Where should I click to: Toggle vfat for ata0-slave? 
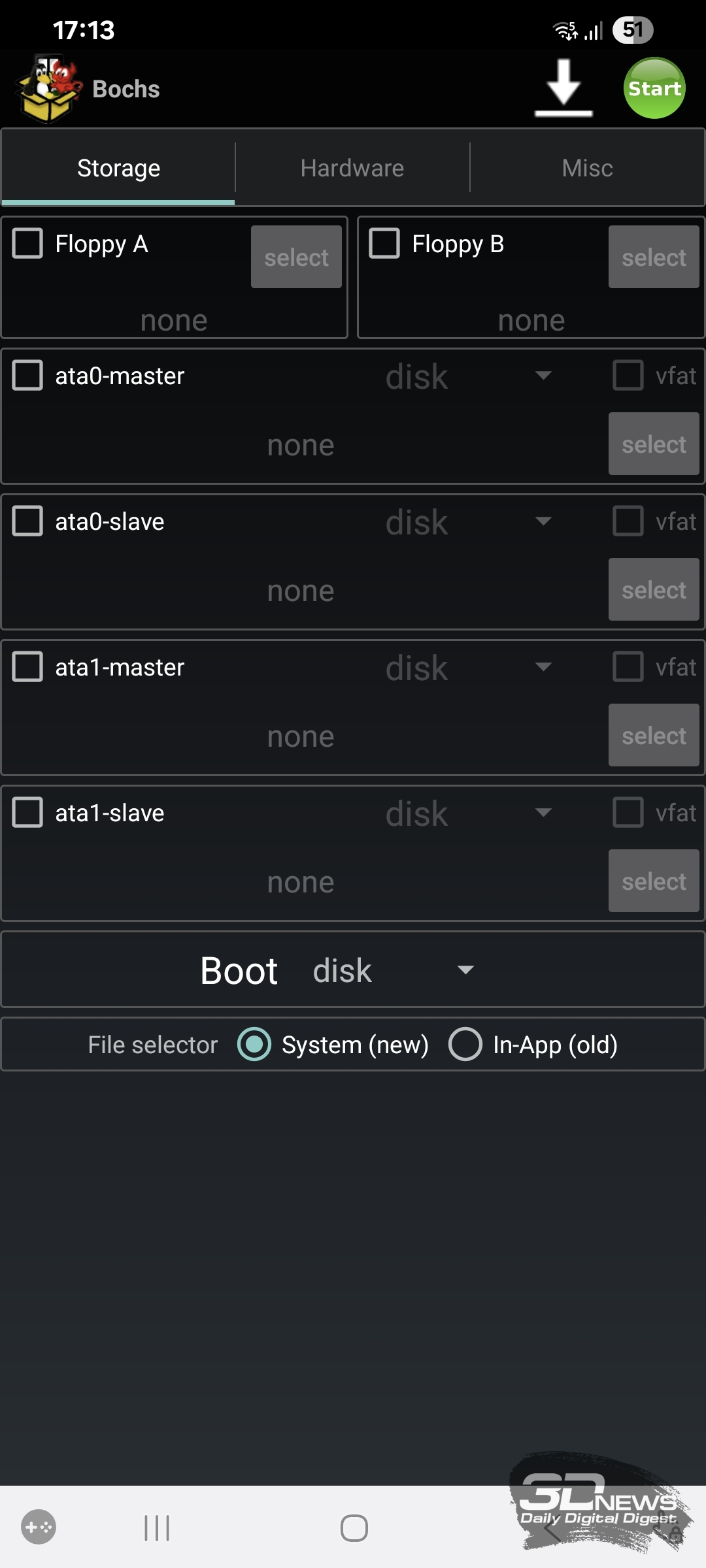coord(628,521)
